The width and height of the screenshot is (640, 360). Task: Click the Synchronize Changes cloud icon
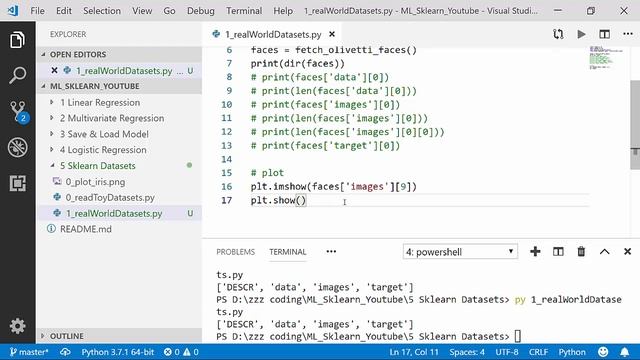click(65, 352)
